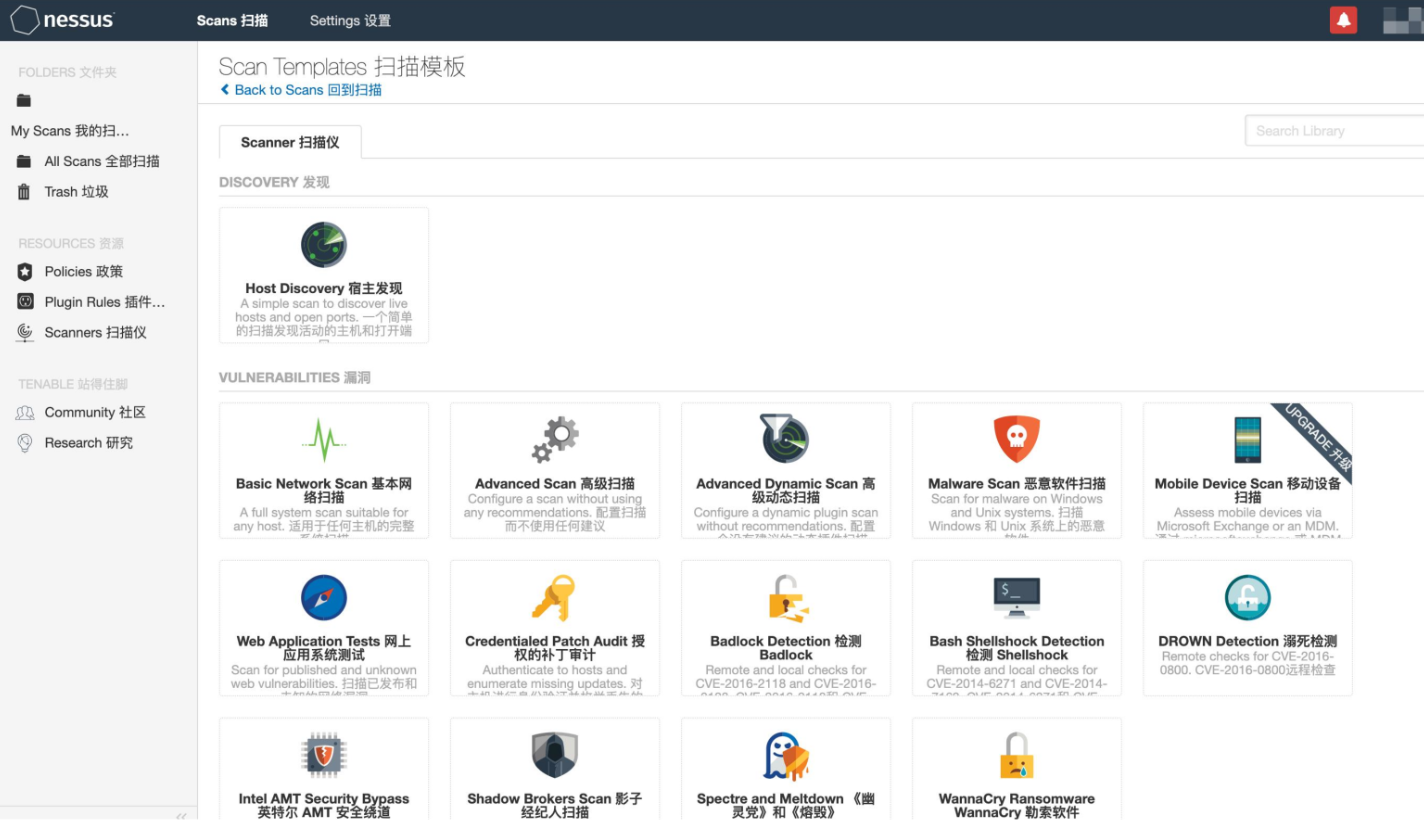Viewport: 1424px width, 838px height.
Task: Select the Basic Network Scan pulse icon
Action: 323,440
